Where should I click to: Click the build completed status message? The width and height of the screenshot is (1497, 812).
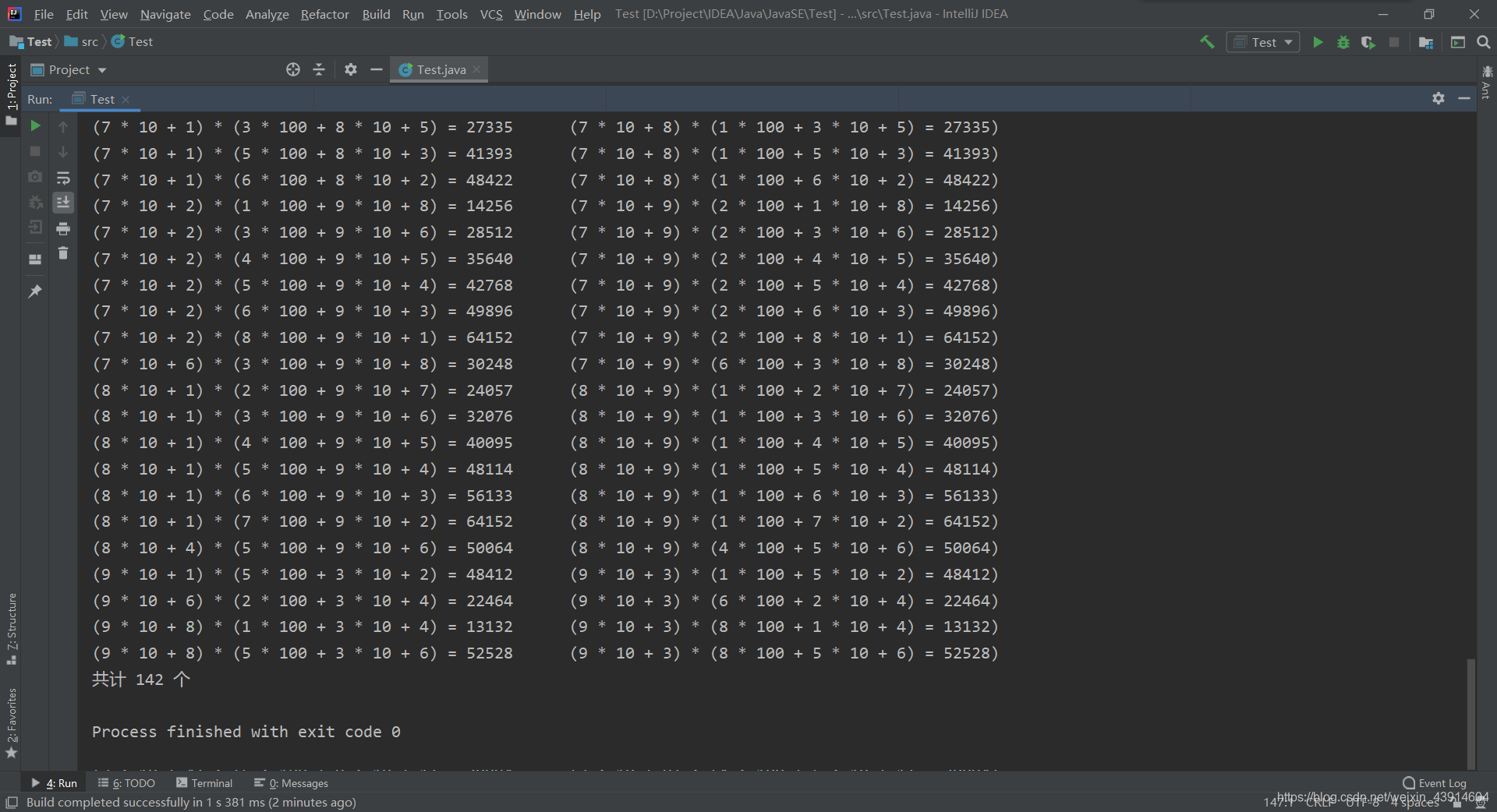[191, 803]
